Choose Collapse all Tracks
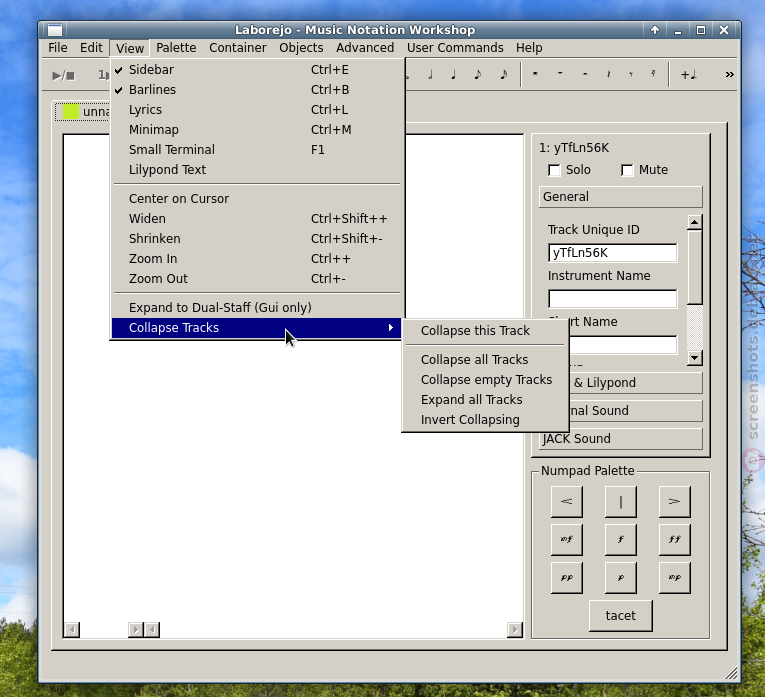Viewport: 765px width, 697px height. [x=485, y=360]
